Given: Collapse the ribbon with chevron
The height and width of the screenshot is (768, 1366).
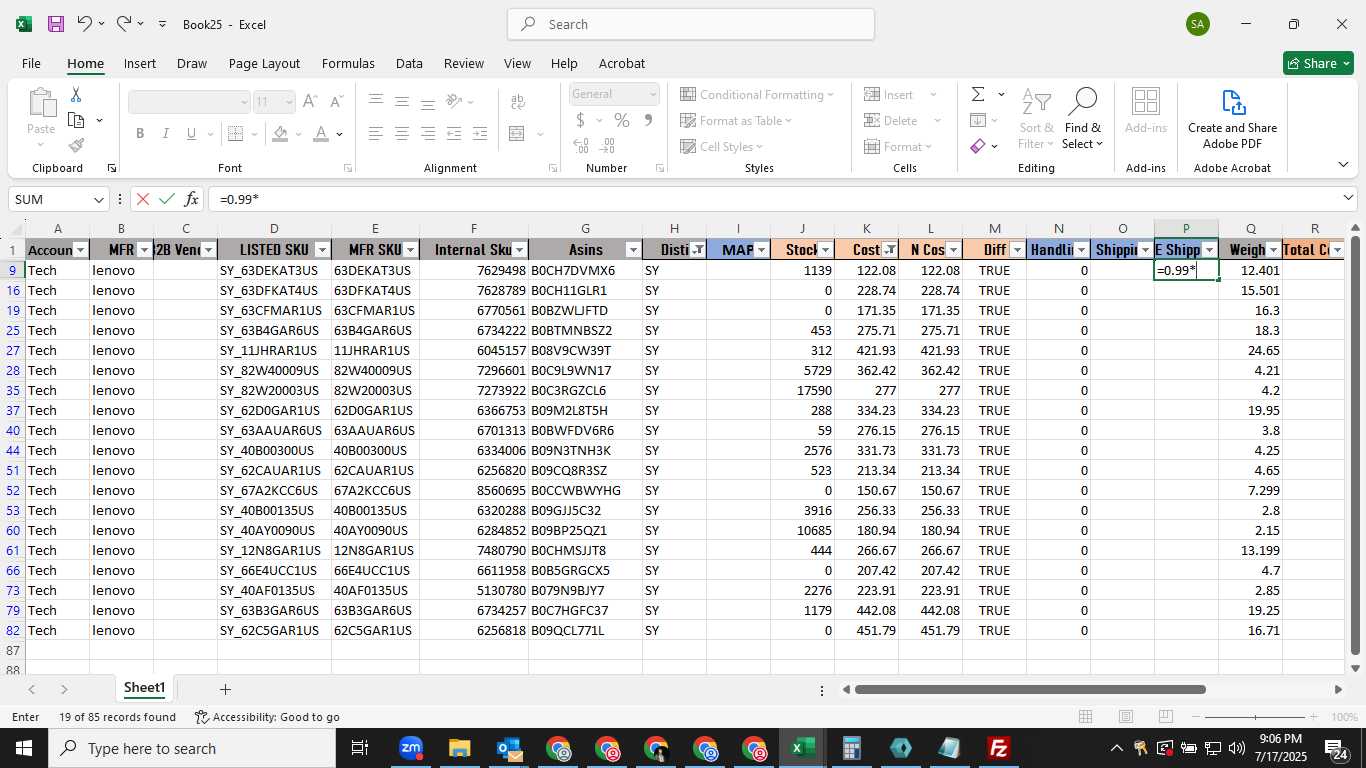Looking at the screenshot, I should click(1343, 165).
